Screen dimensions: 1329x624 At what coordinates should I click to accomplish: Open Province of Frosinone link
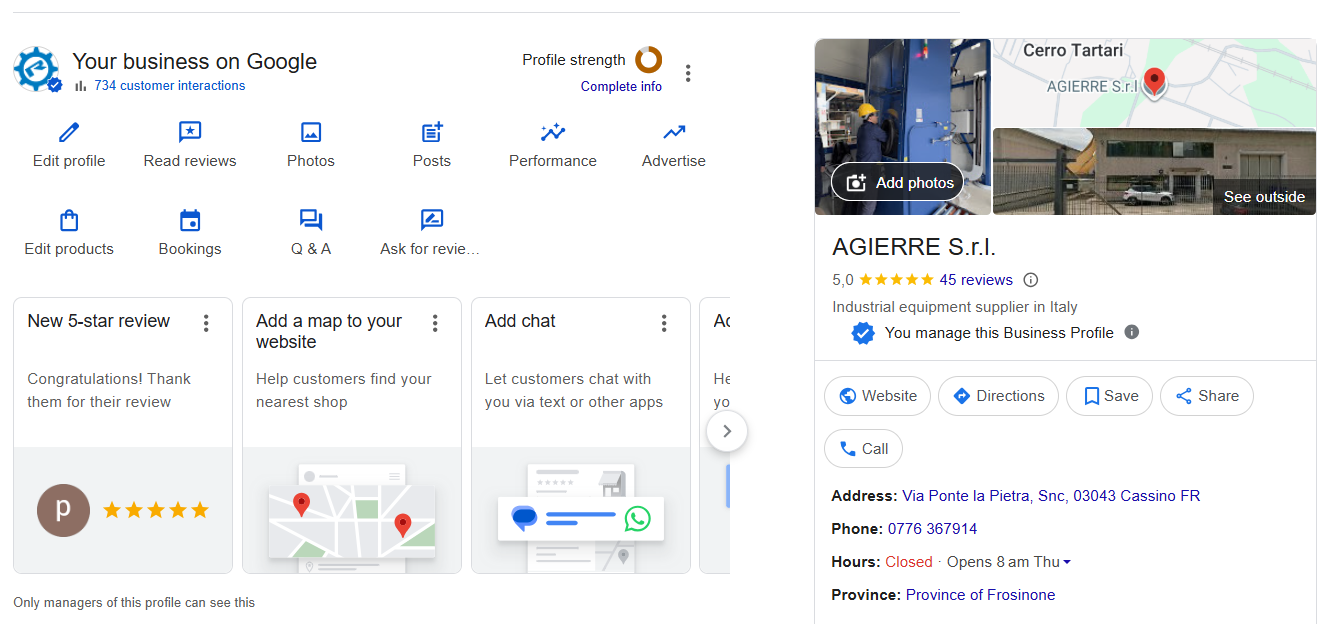[980, 595]
